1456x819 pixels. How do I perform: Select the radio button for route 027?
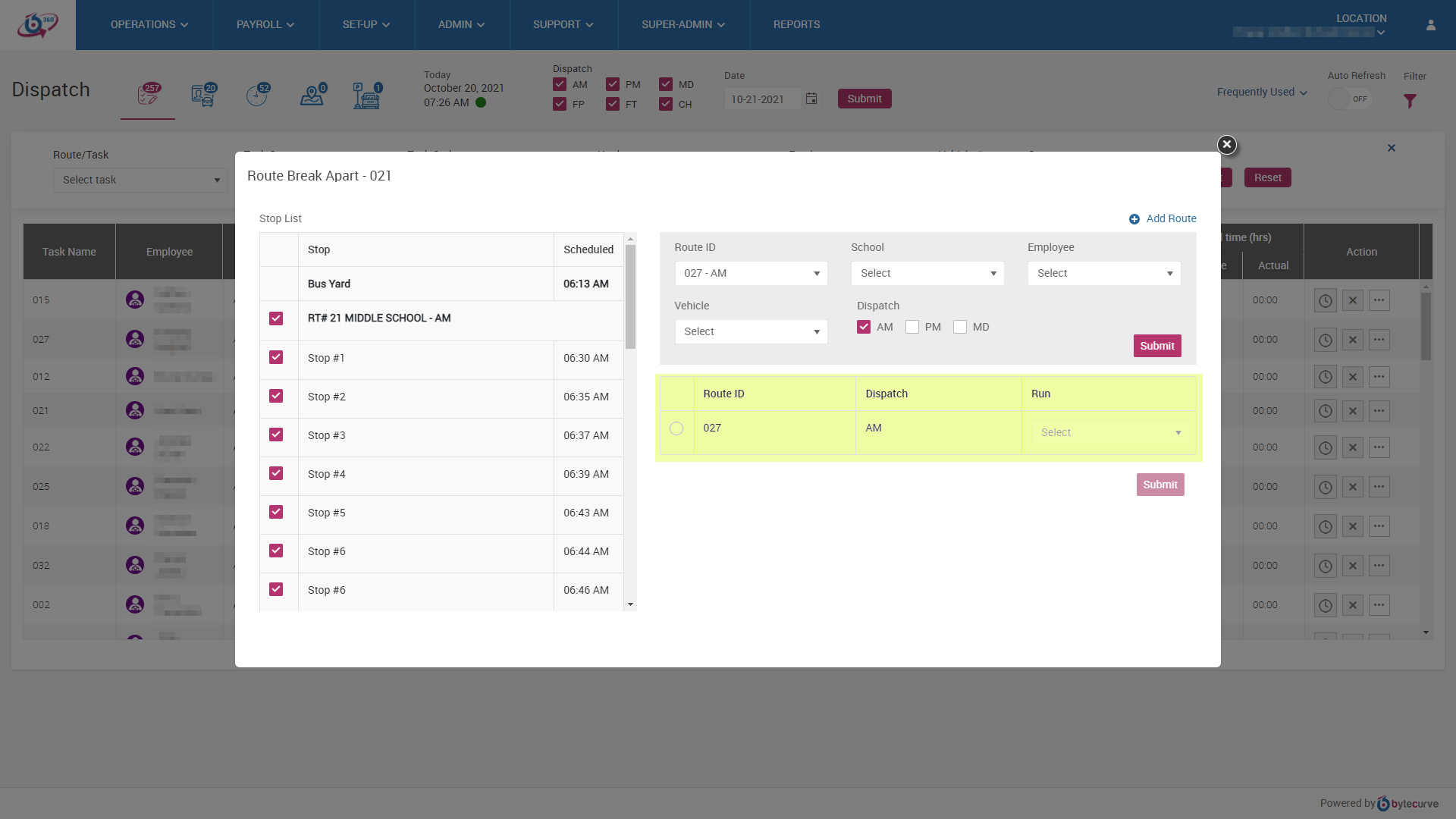pos(676,428)
